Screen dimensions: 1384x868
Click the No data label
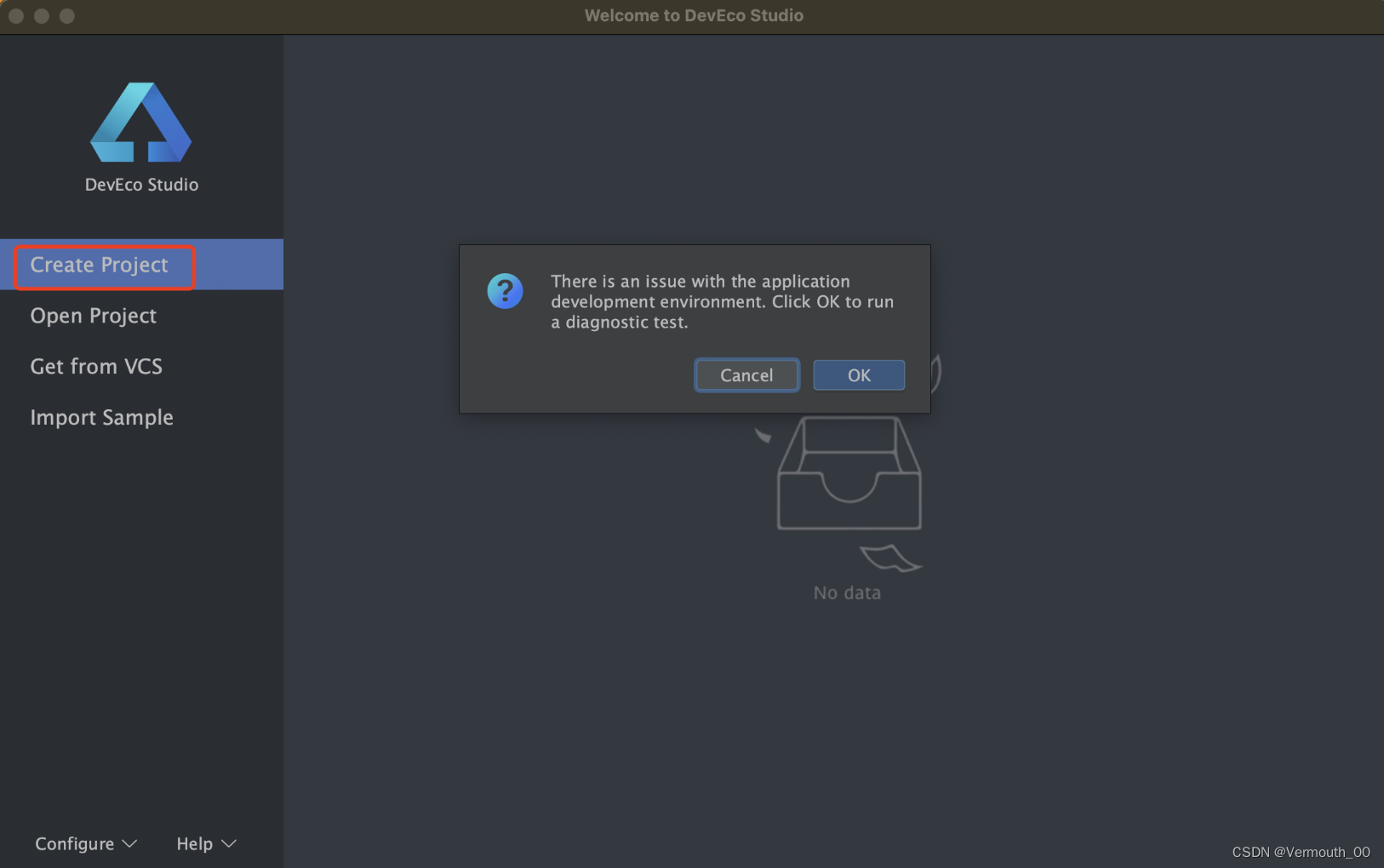[x=847, y=593]
